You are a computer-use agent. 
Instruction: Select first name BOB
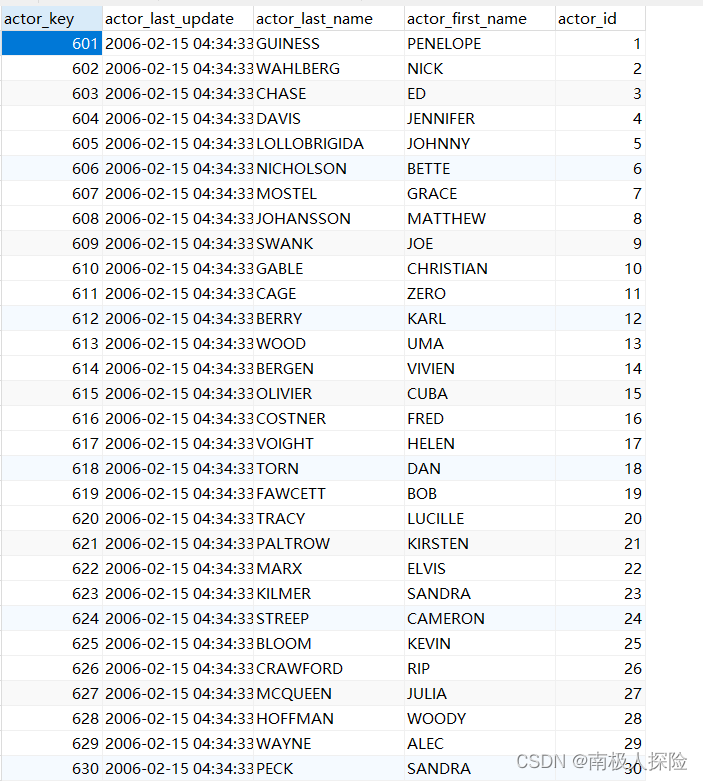[422, 493]
